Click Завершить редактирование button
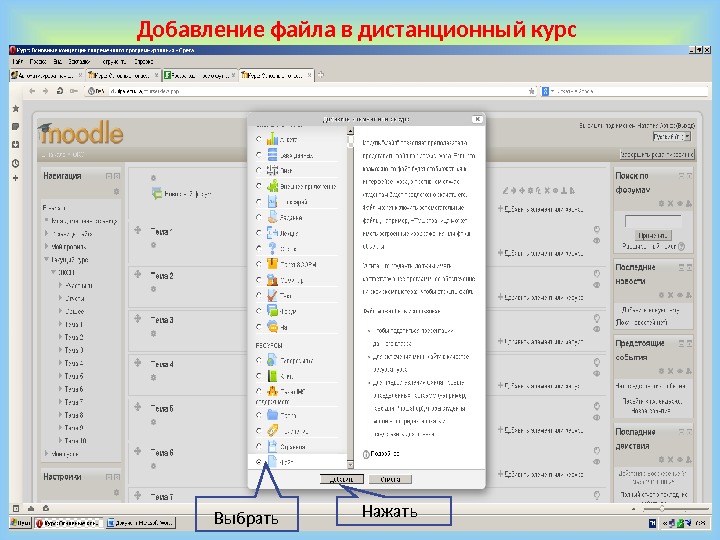The width and height of the screenshot is (720, 540). [x=657, y=154]
